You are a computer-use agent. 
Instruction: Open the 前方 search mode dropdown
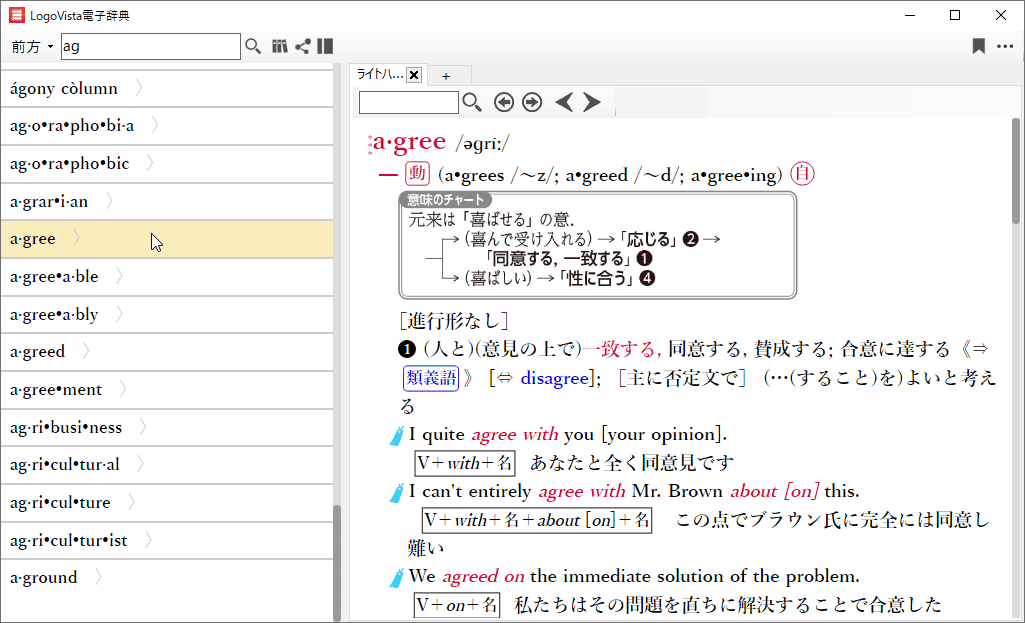pyautogui.click(x=31, y=47)
